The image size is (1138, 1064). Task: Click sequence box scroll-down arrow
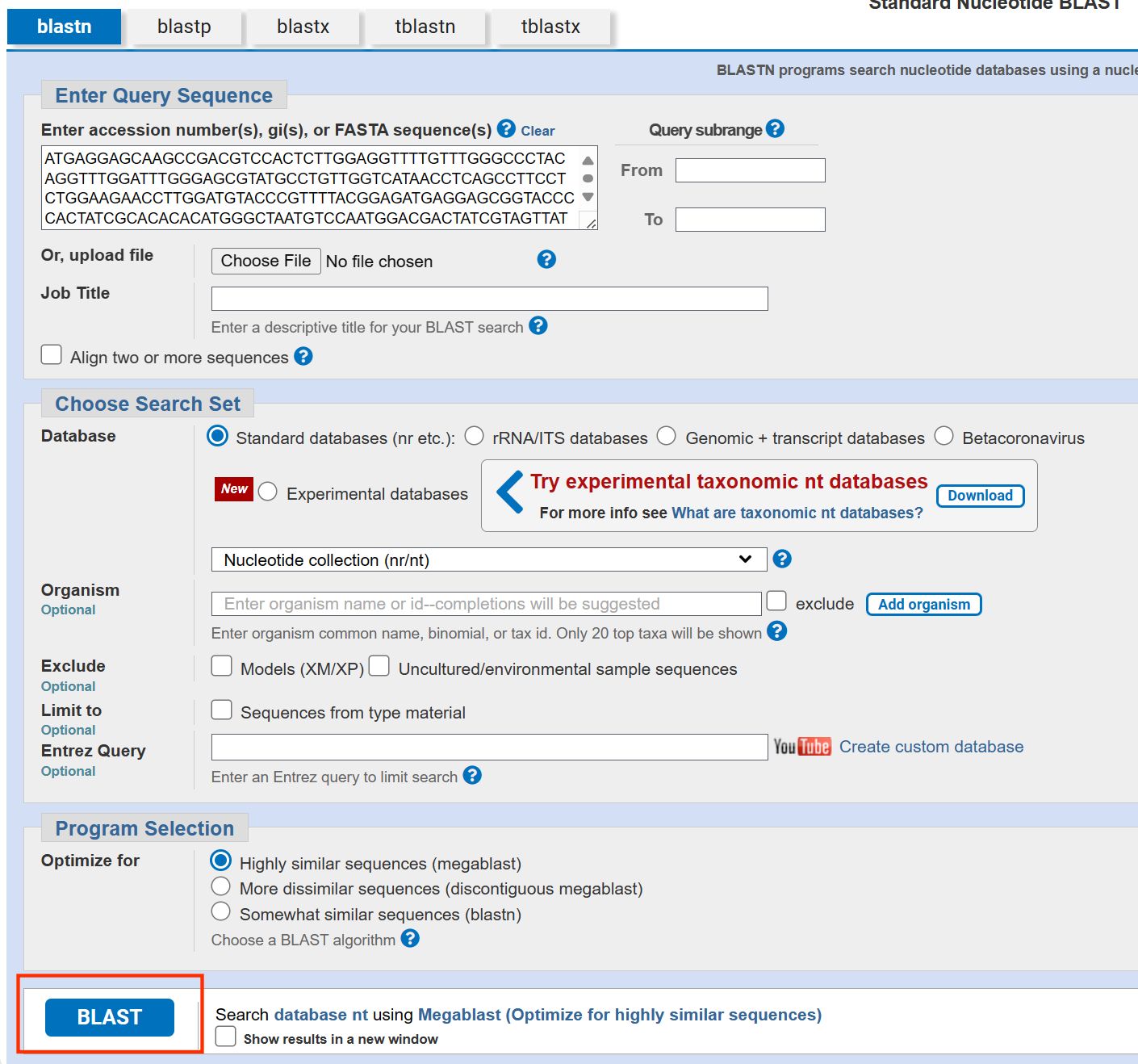click(588, 197)
